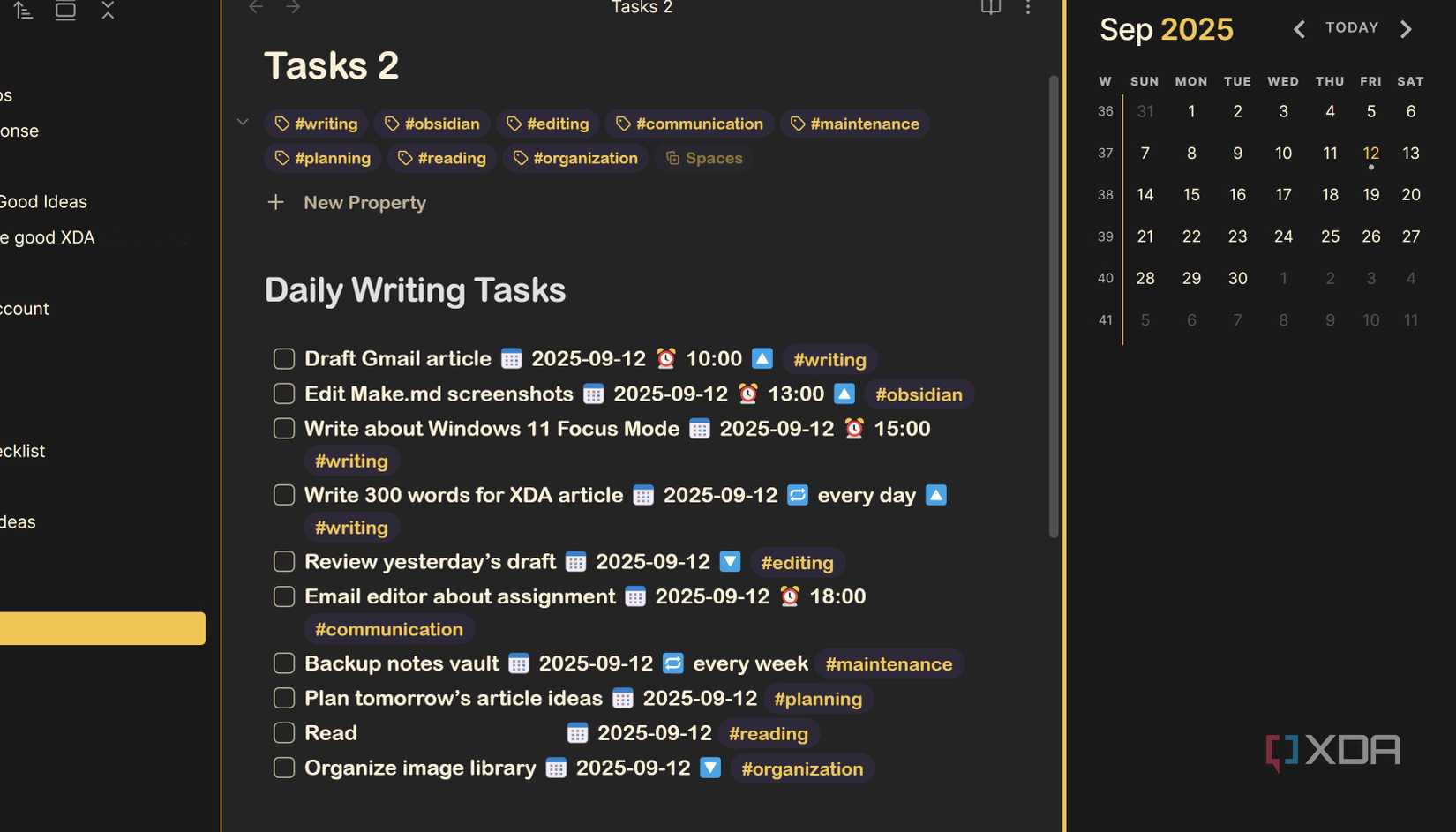The width and height of the screenshot is (1456, 832).
Task: Collapse the properties section chevron
Action: point(243,122)
